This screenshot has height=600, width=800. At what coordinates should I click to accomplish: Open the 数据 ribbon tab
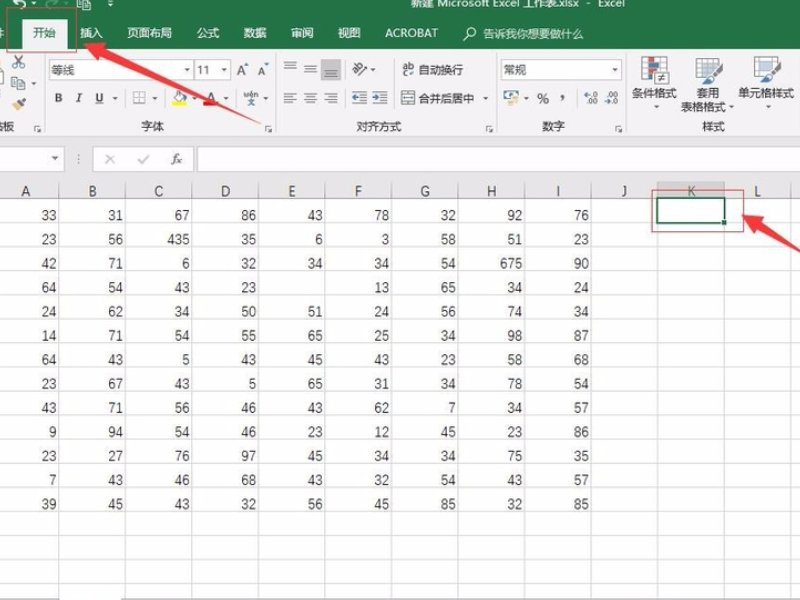pos(254,33)
